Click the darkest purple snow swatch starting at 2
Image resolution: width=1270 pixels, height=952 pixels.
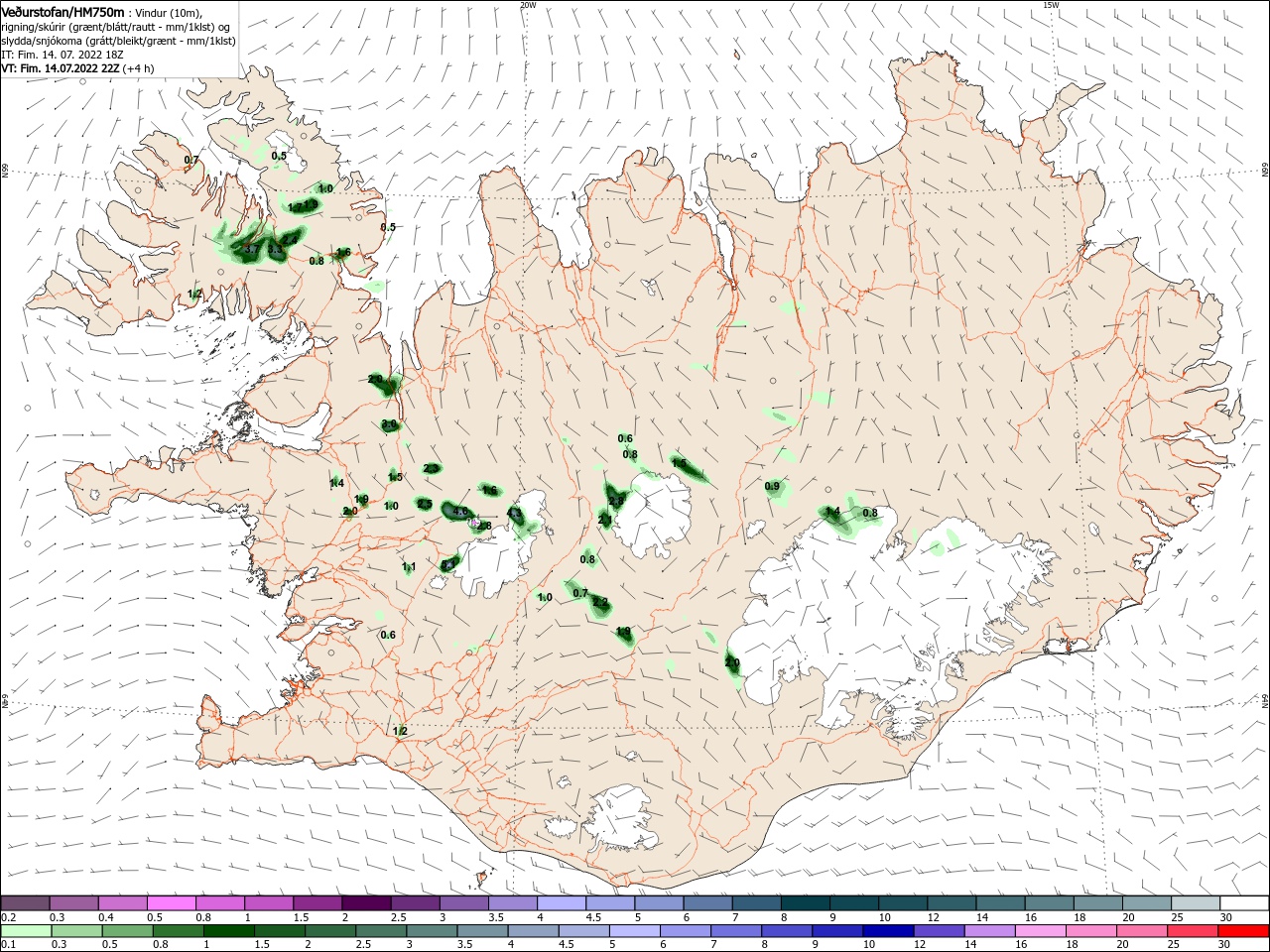point(366,903)
